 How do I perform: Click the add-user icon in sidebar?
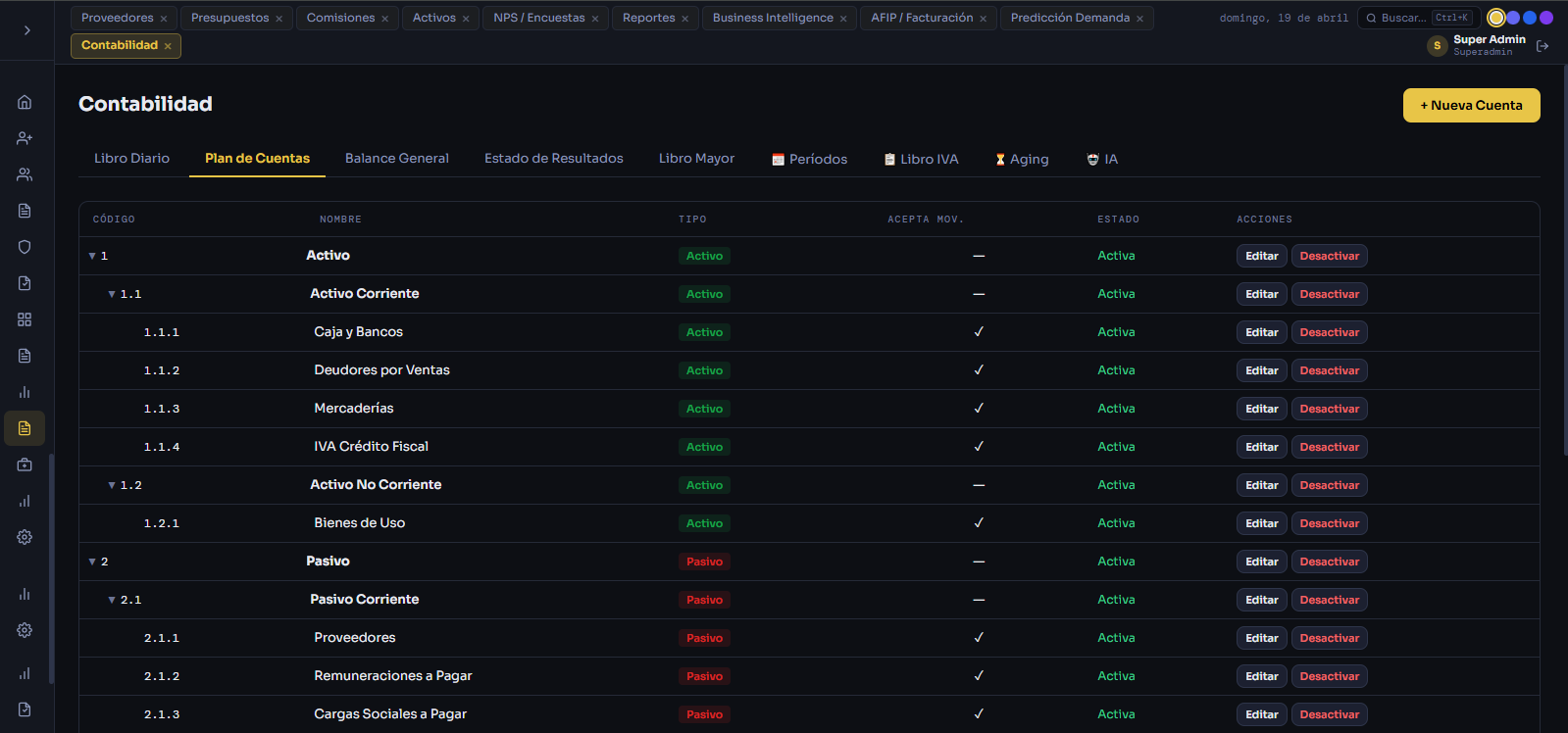(25, 138)
